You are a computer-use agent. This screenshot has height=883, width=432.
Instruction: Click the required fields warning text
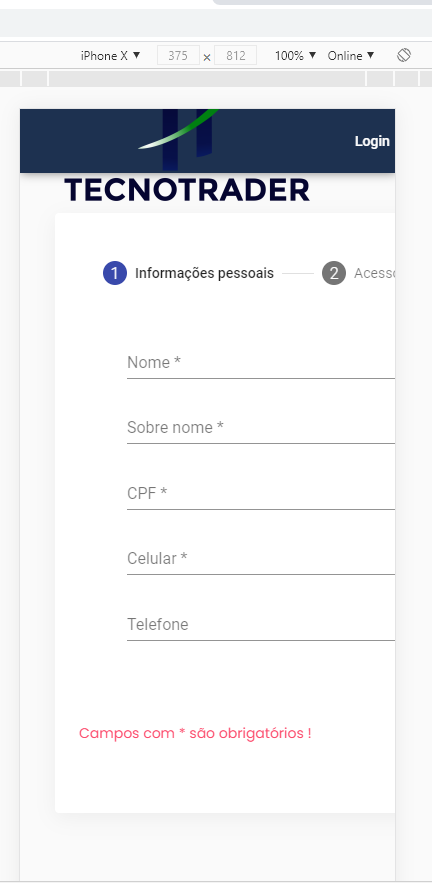[x=195, y=733]
